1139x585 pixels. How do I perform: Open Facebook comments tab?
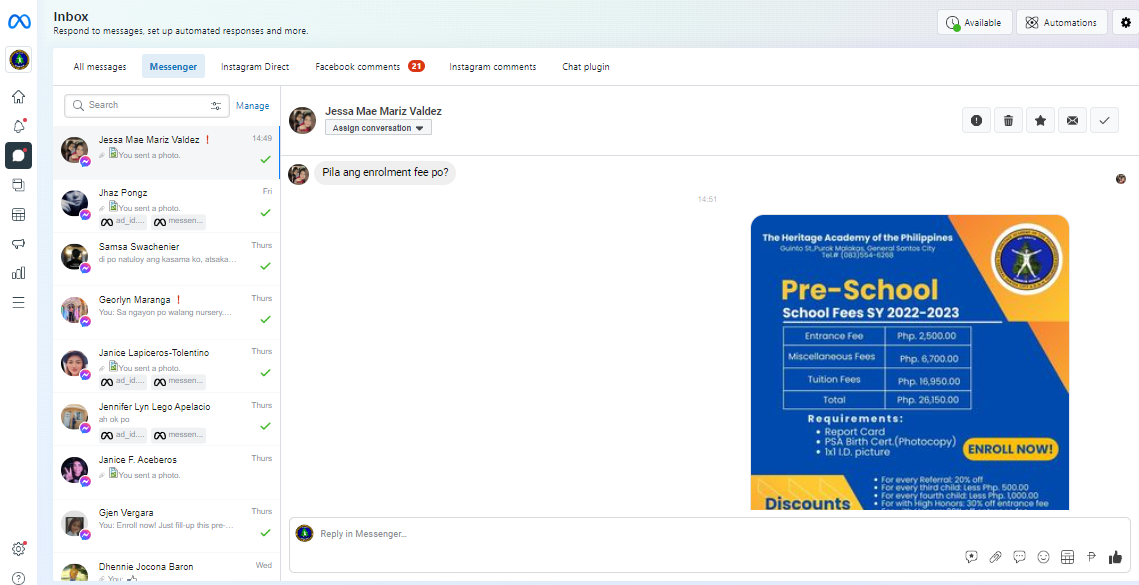pyautogui.click(x=369, y=66)
